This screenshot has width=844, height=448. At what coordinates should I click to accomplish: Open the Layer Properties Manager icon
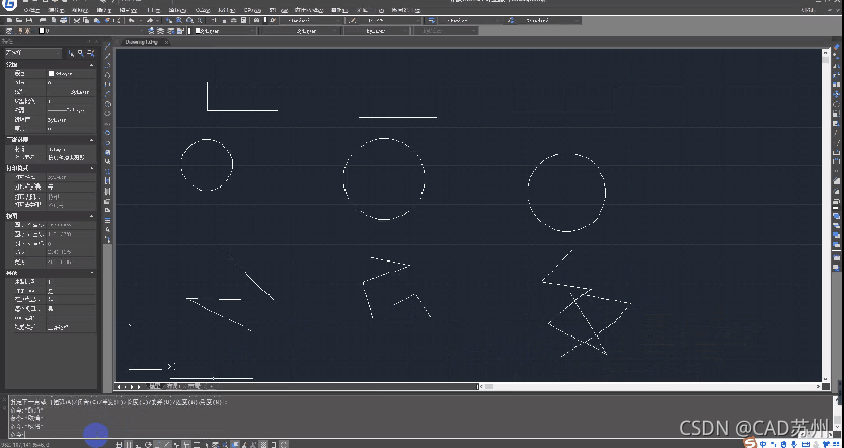tap(9, 31)
